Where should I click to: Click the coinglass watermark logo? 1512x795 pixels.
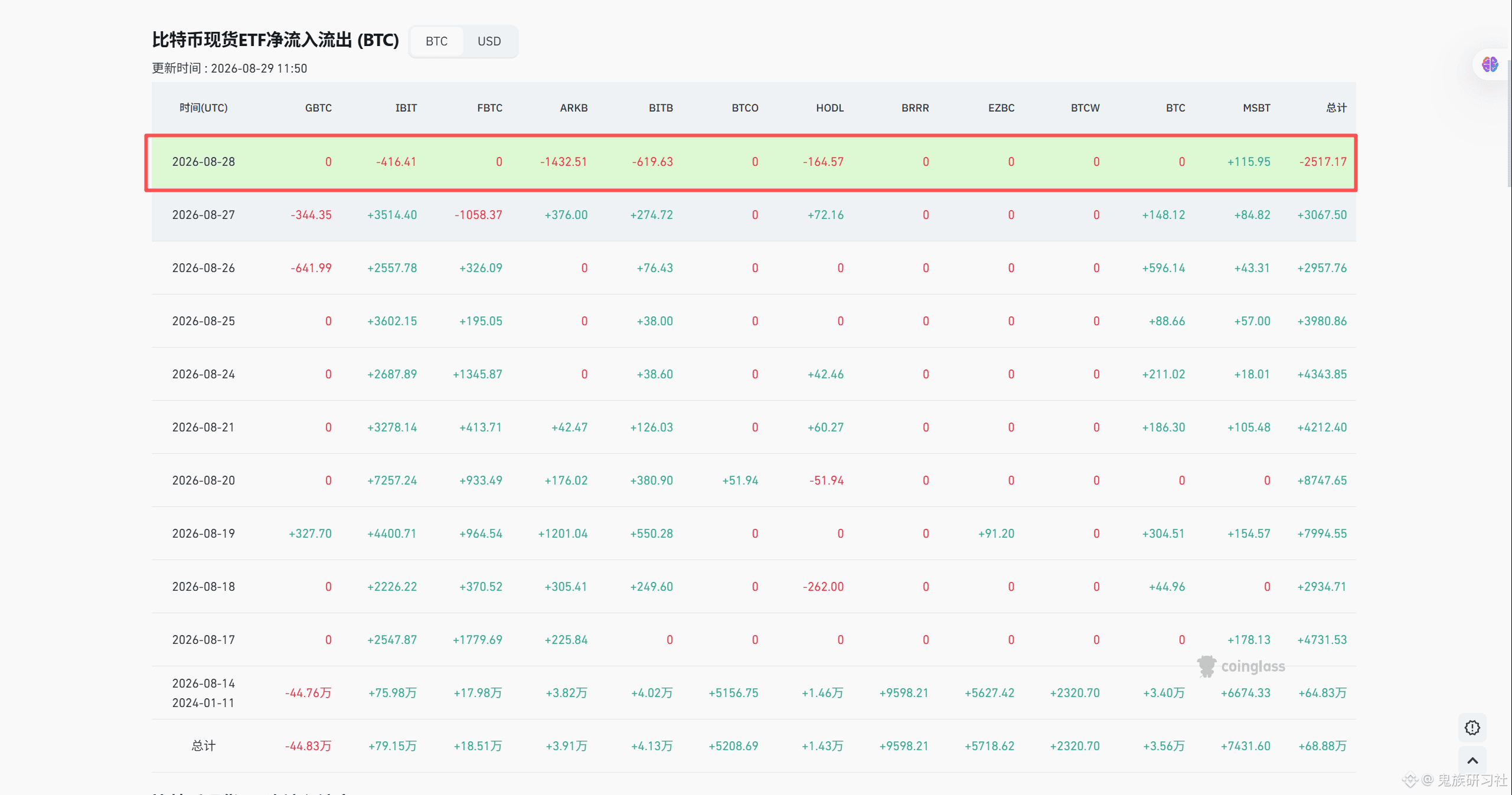[x=1241, y=666]
